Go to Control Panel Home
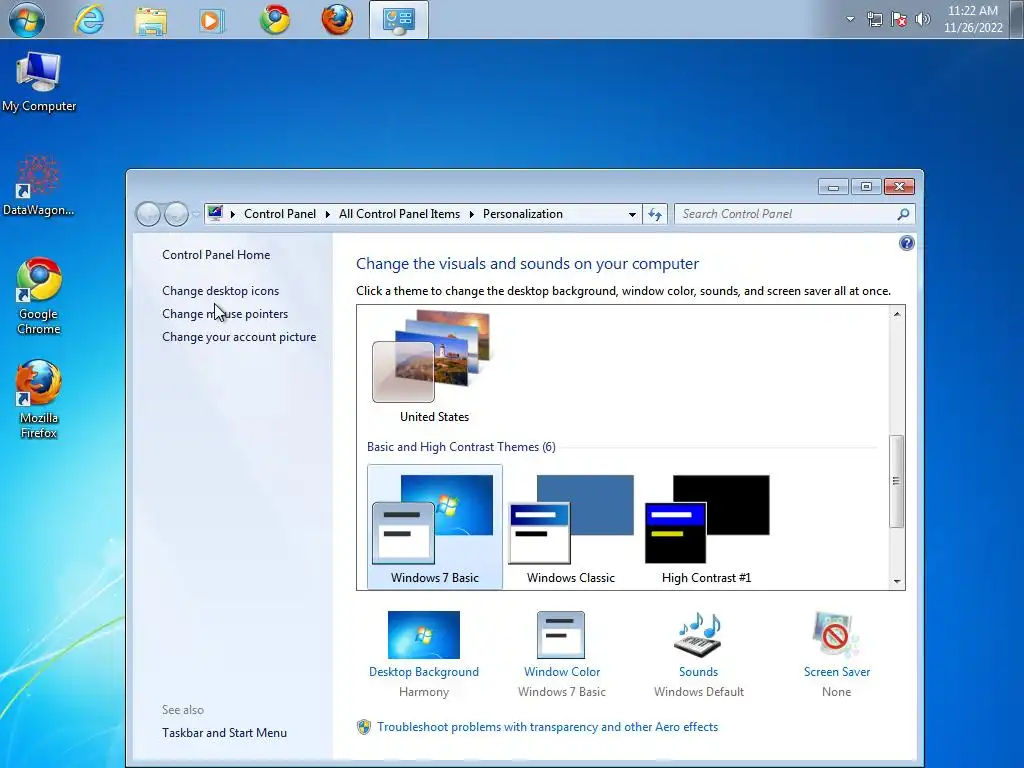 coord(216,255)
